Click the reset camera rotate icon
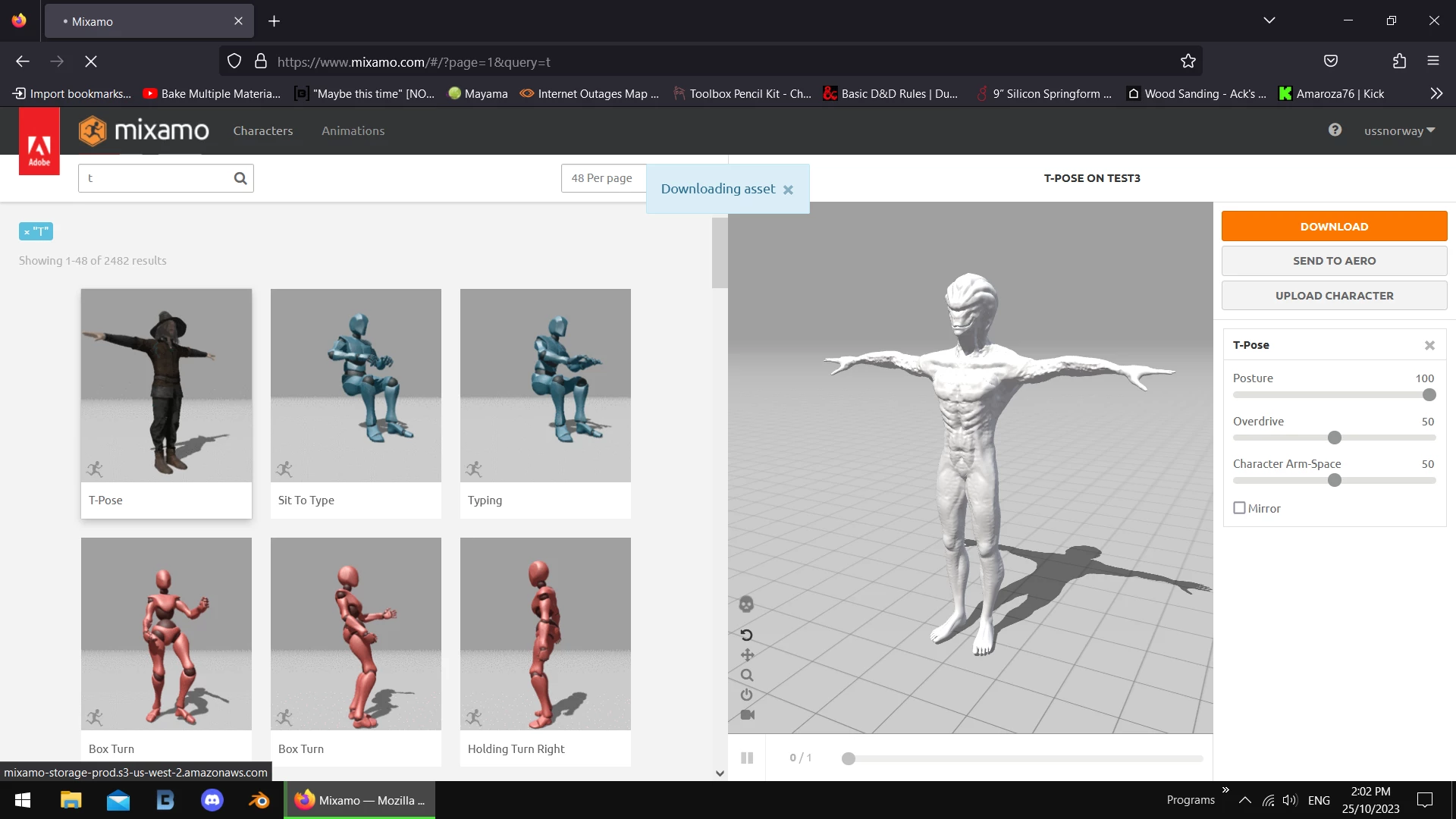 [746, 635]
